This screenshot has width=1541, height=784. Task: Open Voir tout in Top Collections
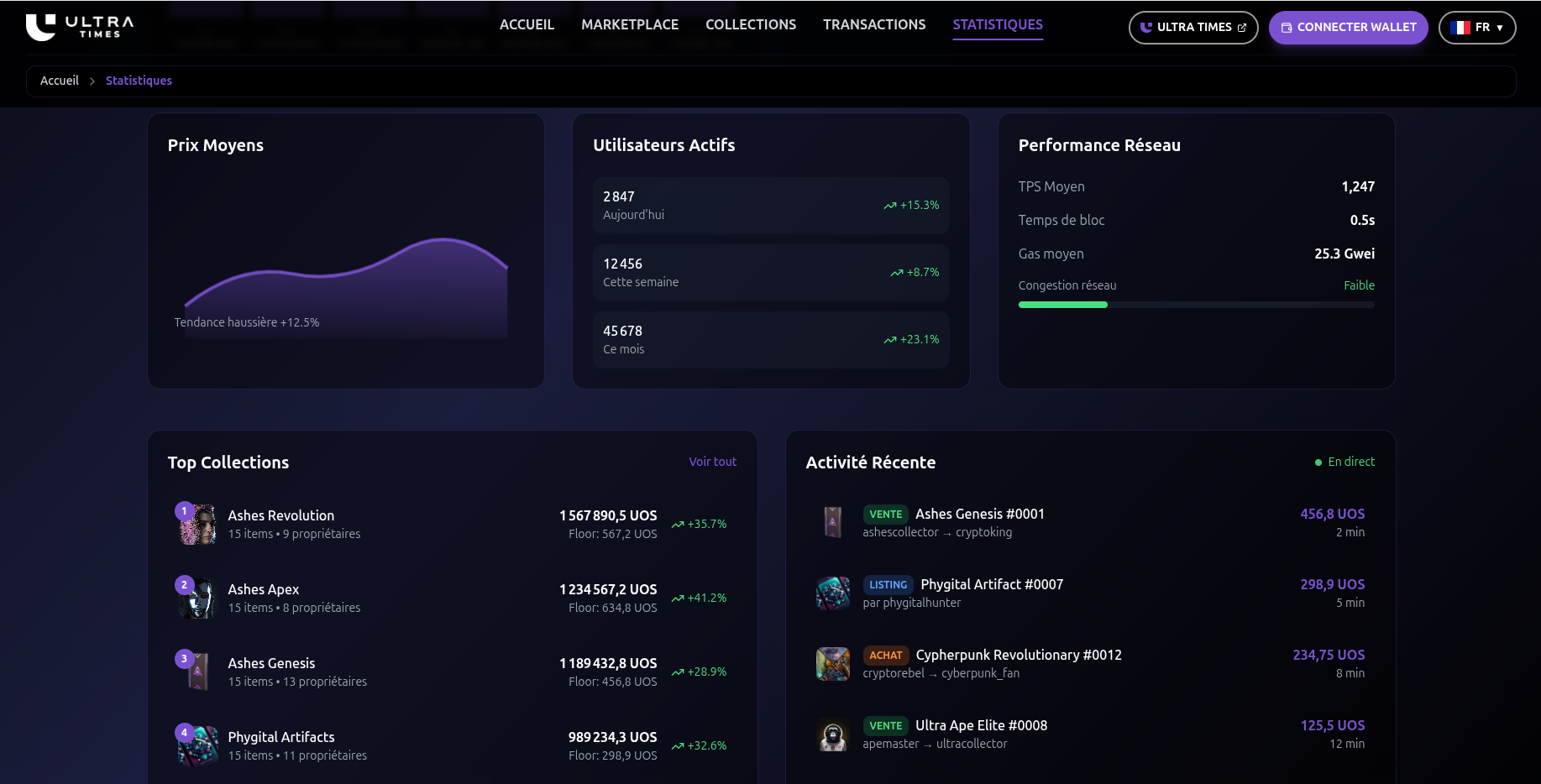(x=712, y=462)
